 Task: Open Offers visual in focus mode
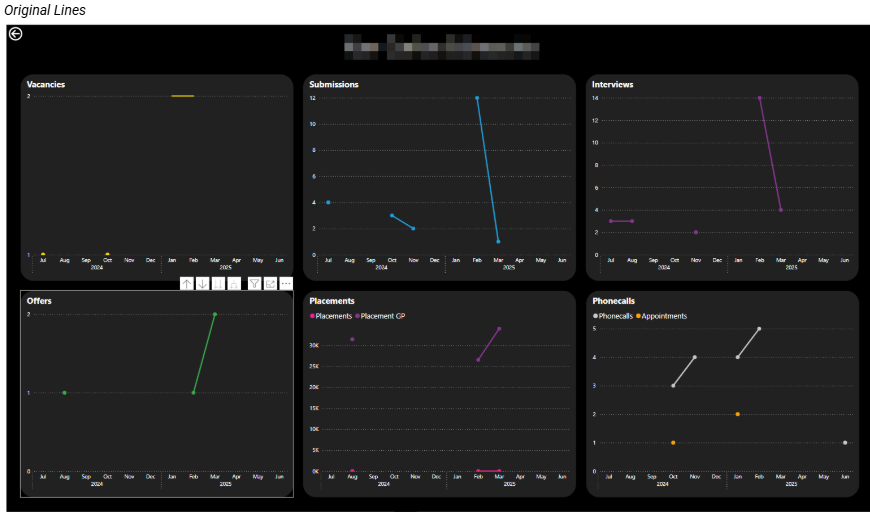pos(270,283)
